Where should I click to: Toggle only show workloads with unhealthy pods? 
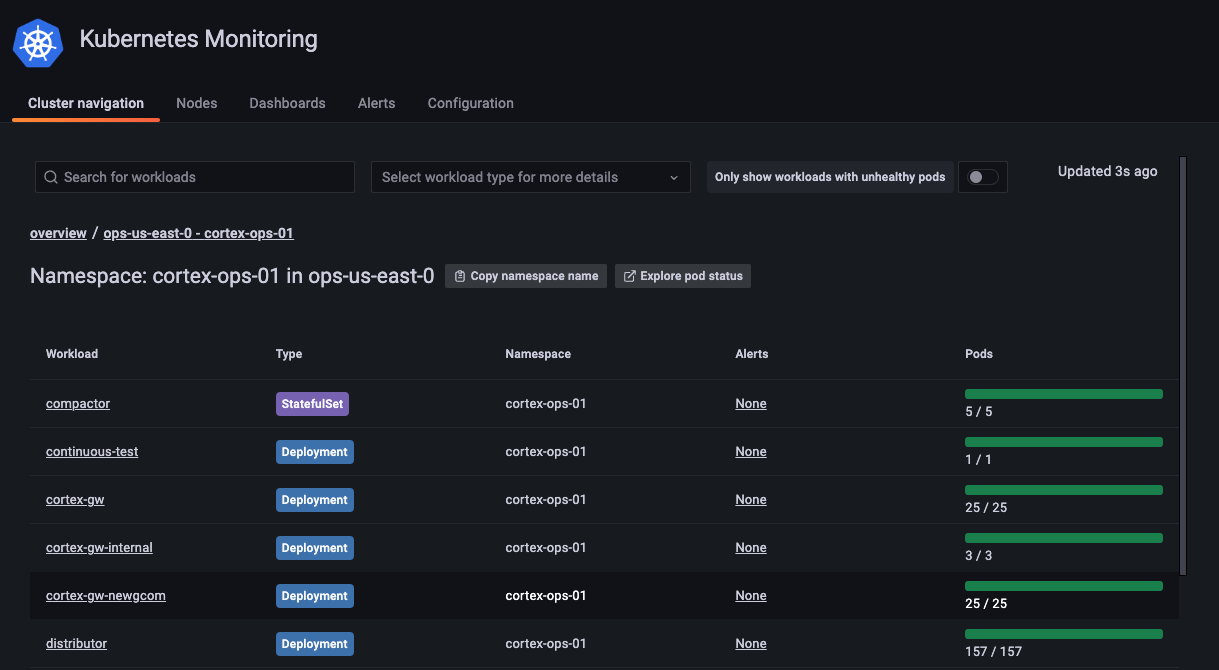(x=983, y=177)
